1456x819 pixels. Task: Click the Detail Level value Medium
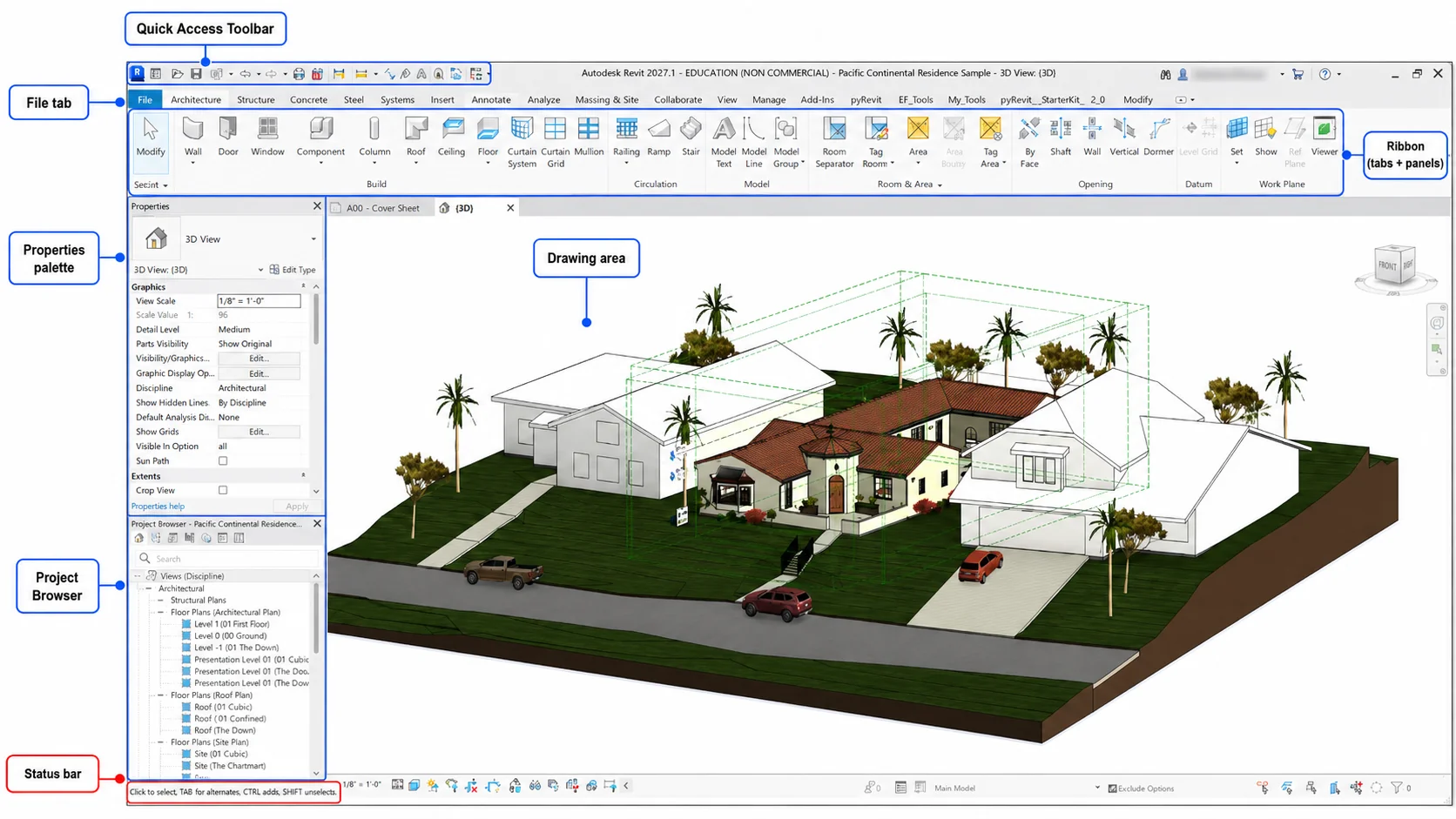pyautogui.click(x=234, y=330)
